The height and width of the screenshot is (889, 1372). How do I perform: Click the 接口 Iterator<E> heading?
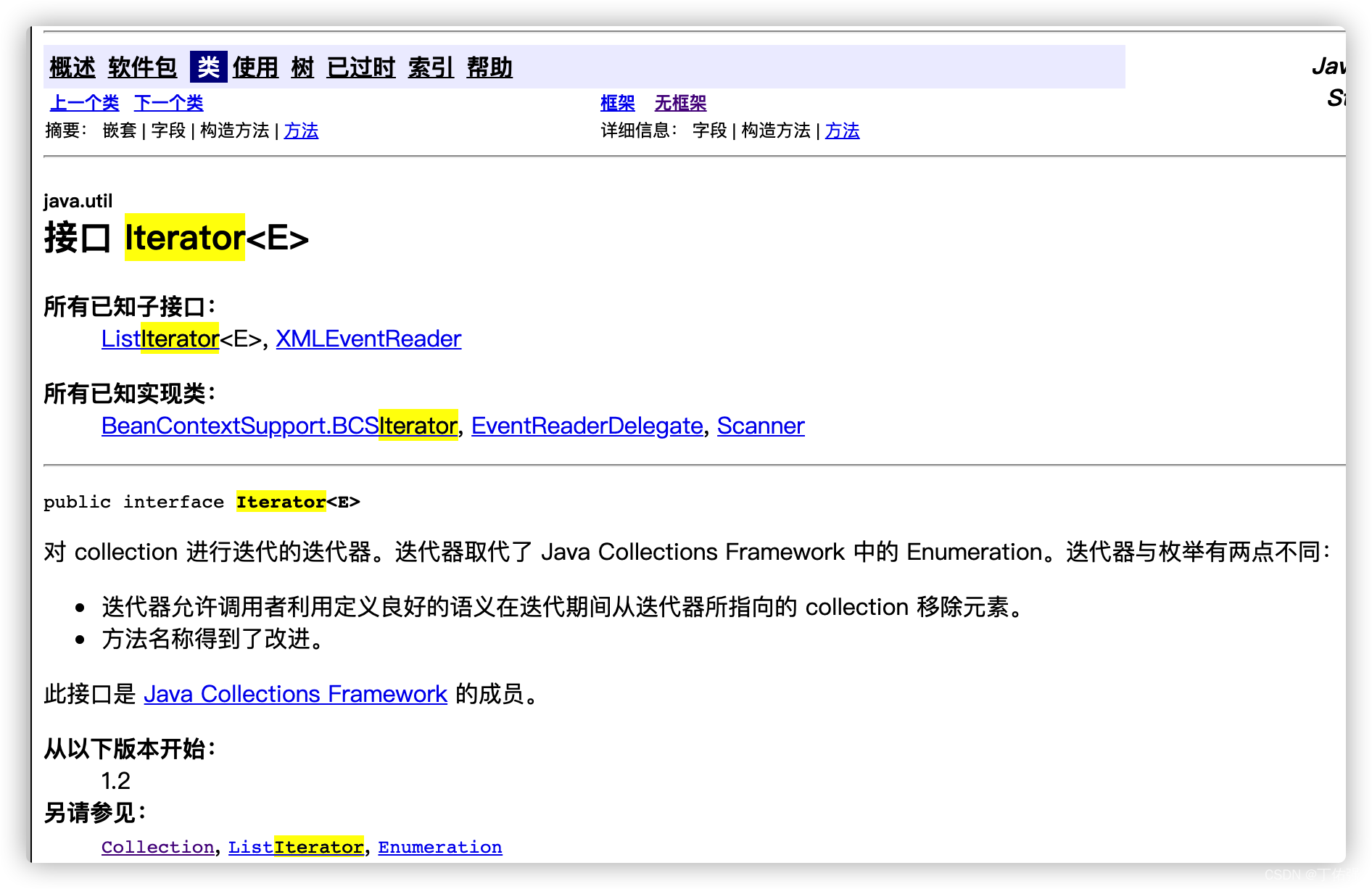pos(176,237)
